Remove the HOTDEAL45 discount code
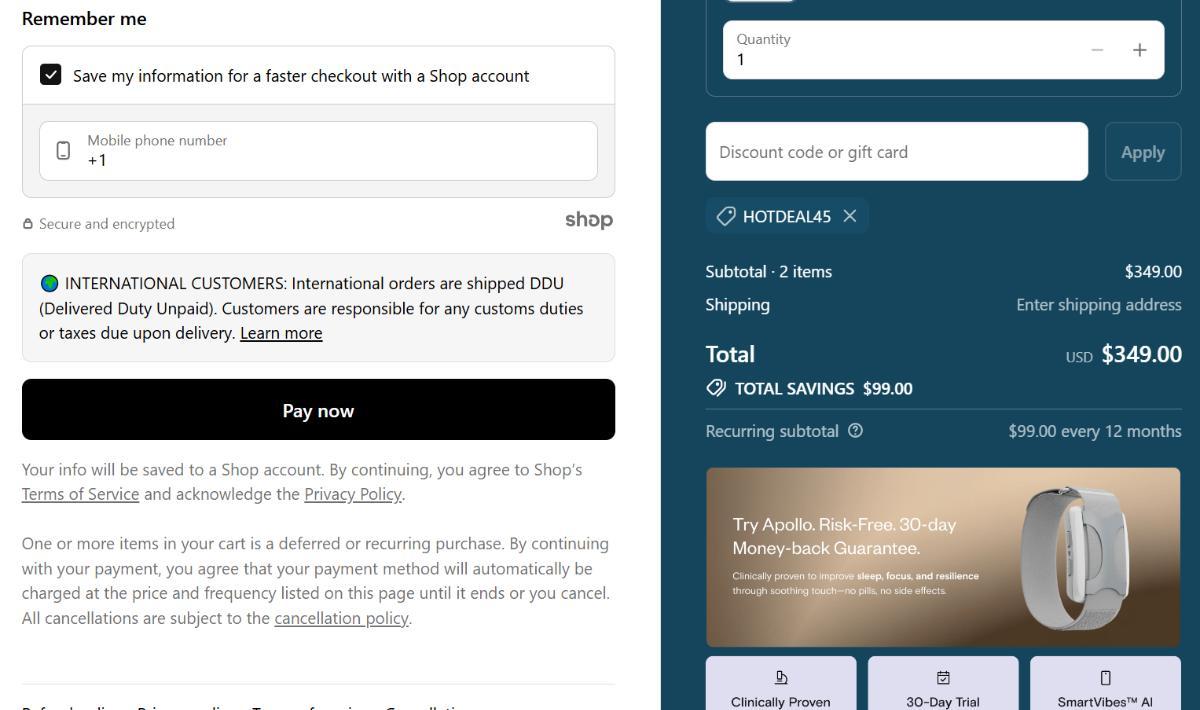The height and width of the screenshot is (710, 1200). [850, 216]
